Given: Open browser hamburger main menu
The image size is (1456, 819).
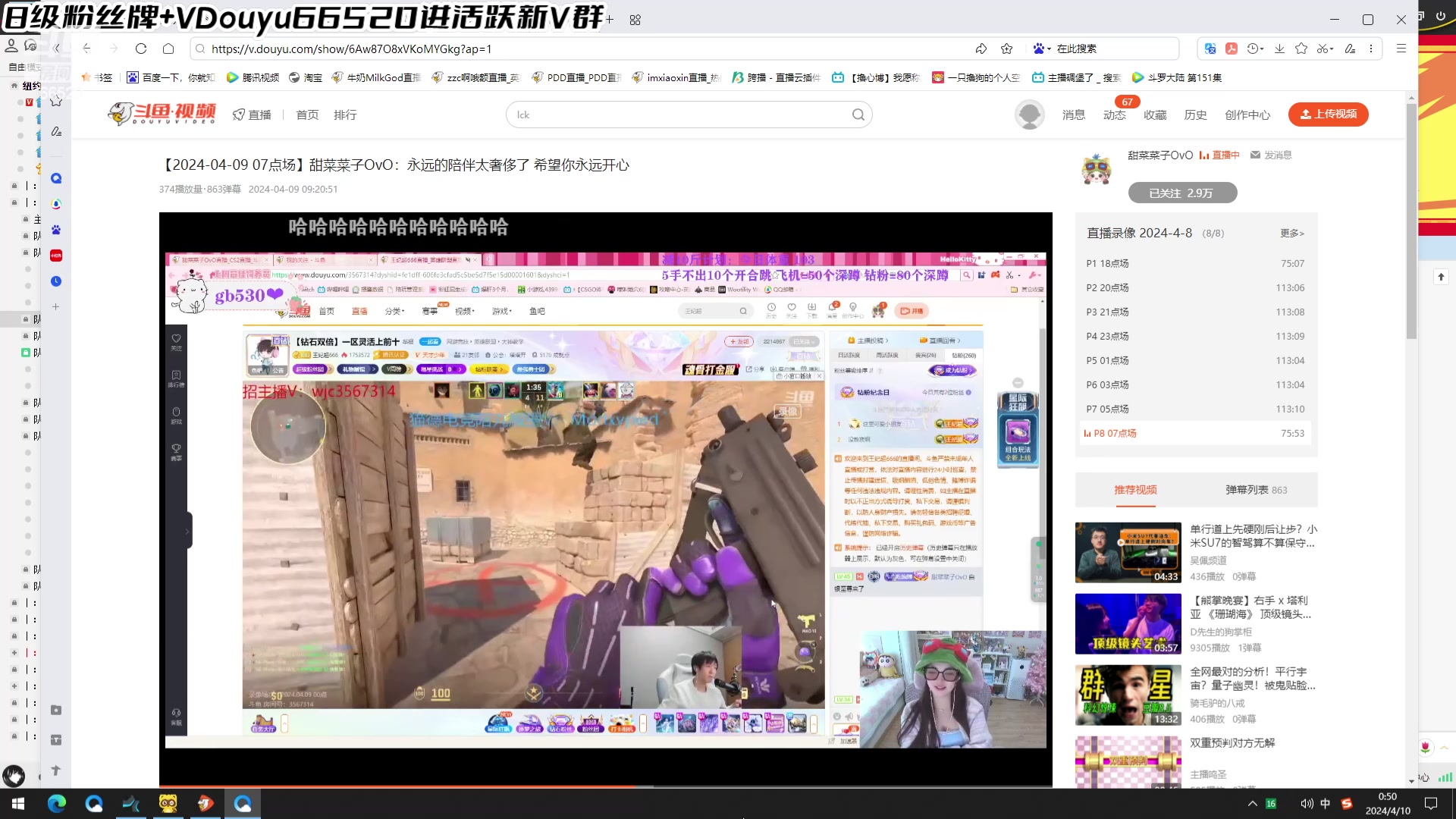Looking at the screenshot, I should point(1401,49).
